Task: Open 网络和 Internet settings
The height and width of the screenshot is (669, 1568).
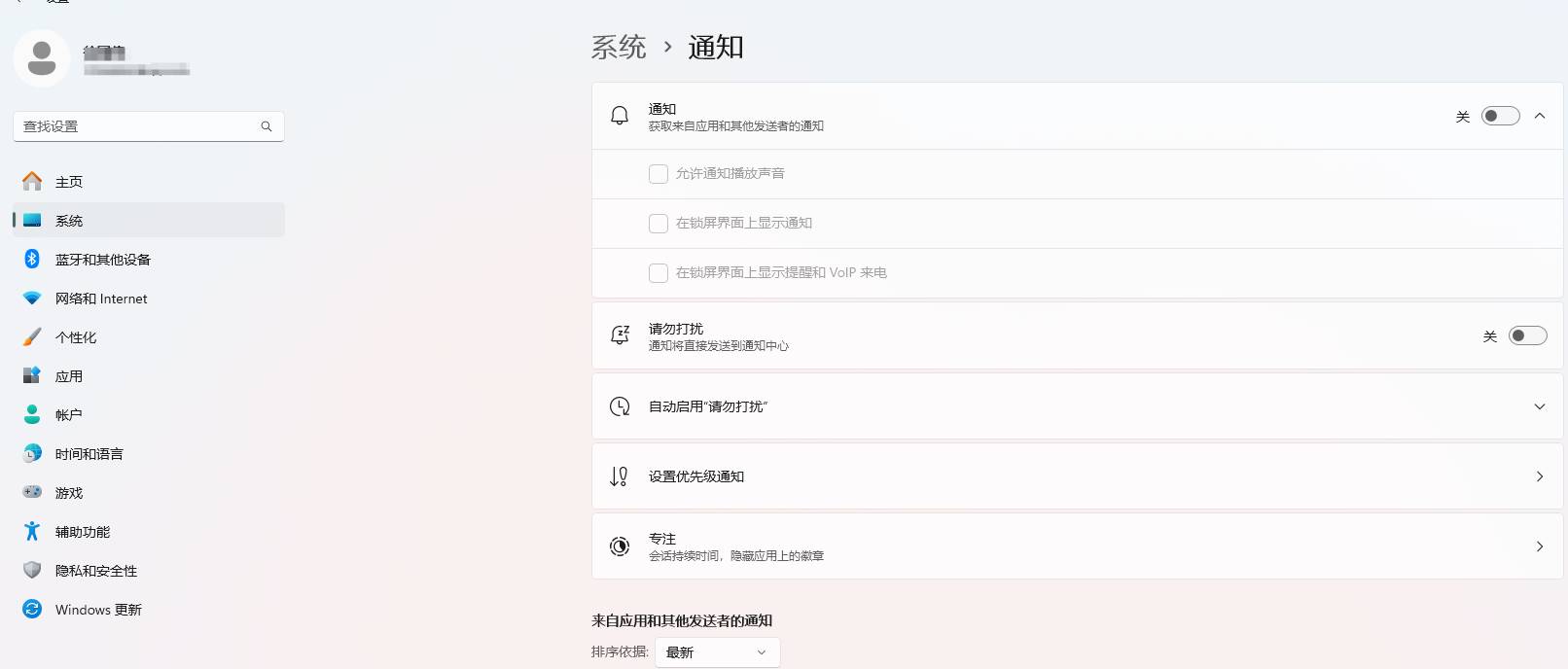Action: click(x=149, y=298)
